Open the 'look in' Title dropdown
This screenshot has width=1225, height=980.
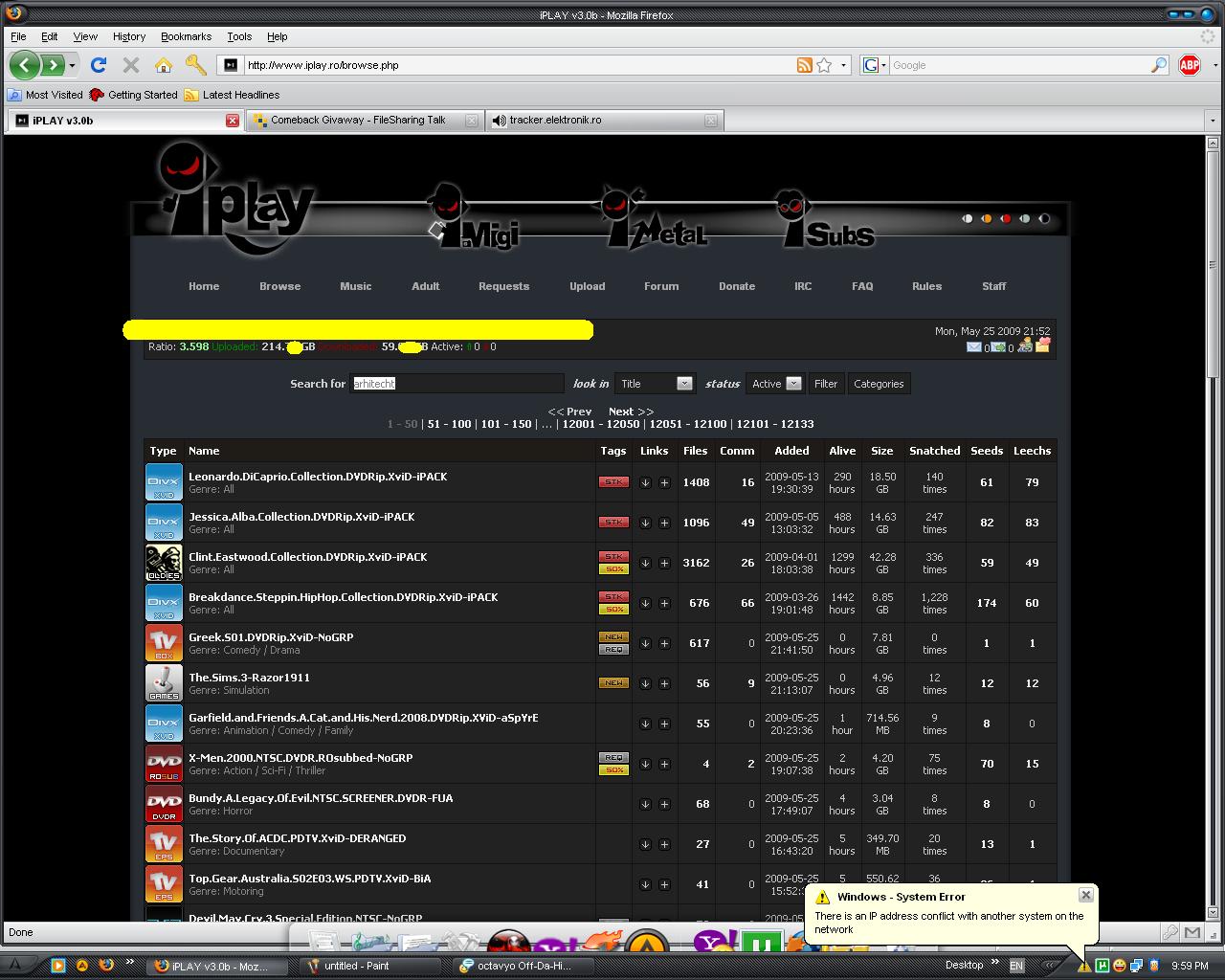pyautogui.click(x=655, y=384)
